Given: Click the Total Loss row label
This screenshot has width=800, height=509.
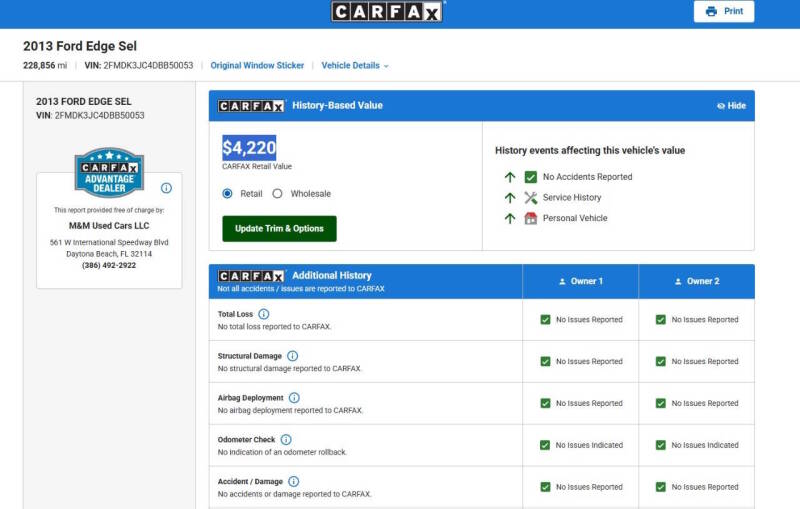Looking at the screenshot, I should click(235, 314).
